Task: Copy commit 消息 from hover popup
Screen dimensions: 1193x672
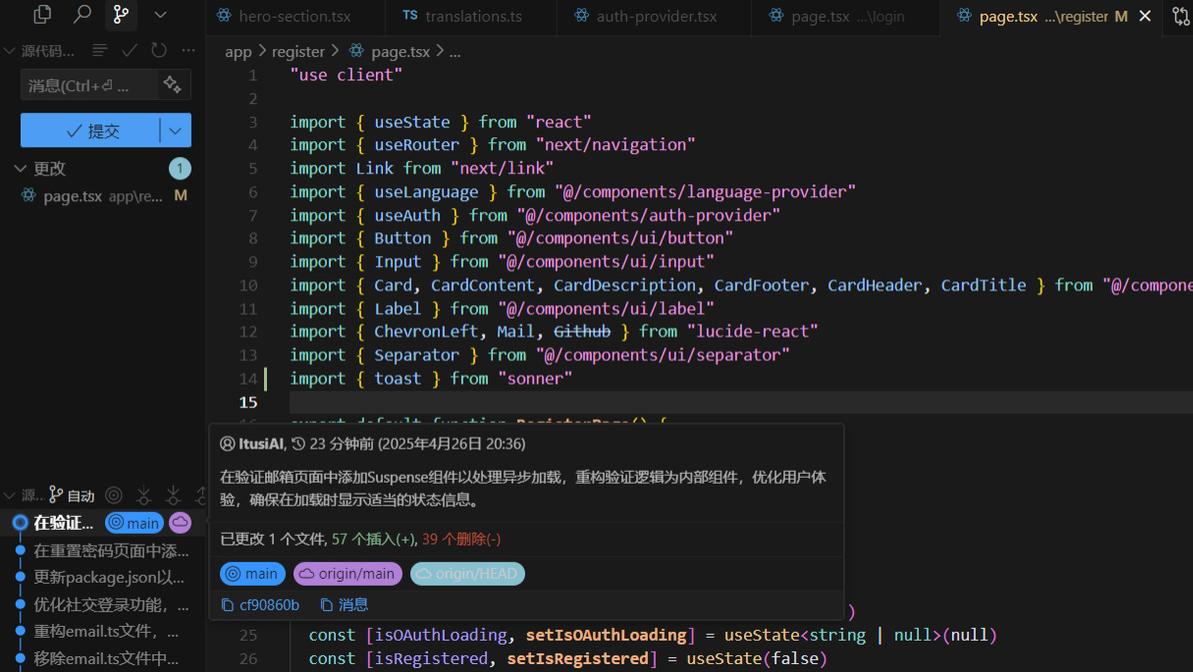Action: [344, 605]
